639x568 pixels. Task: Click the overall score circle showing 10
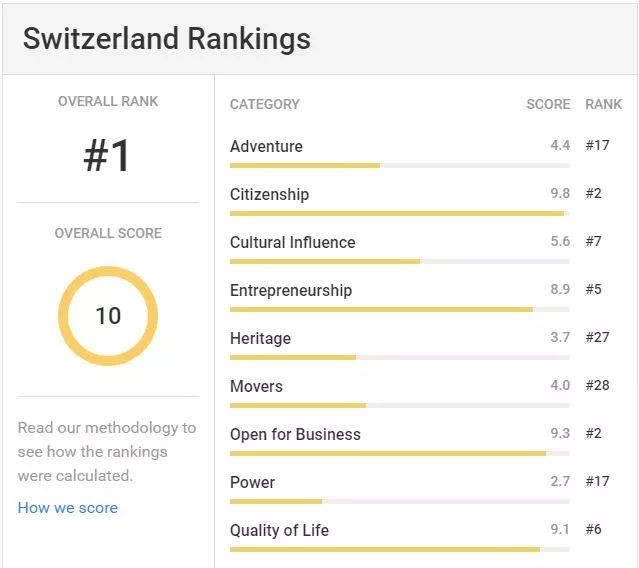click(x=108, y=316)
